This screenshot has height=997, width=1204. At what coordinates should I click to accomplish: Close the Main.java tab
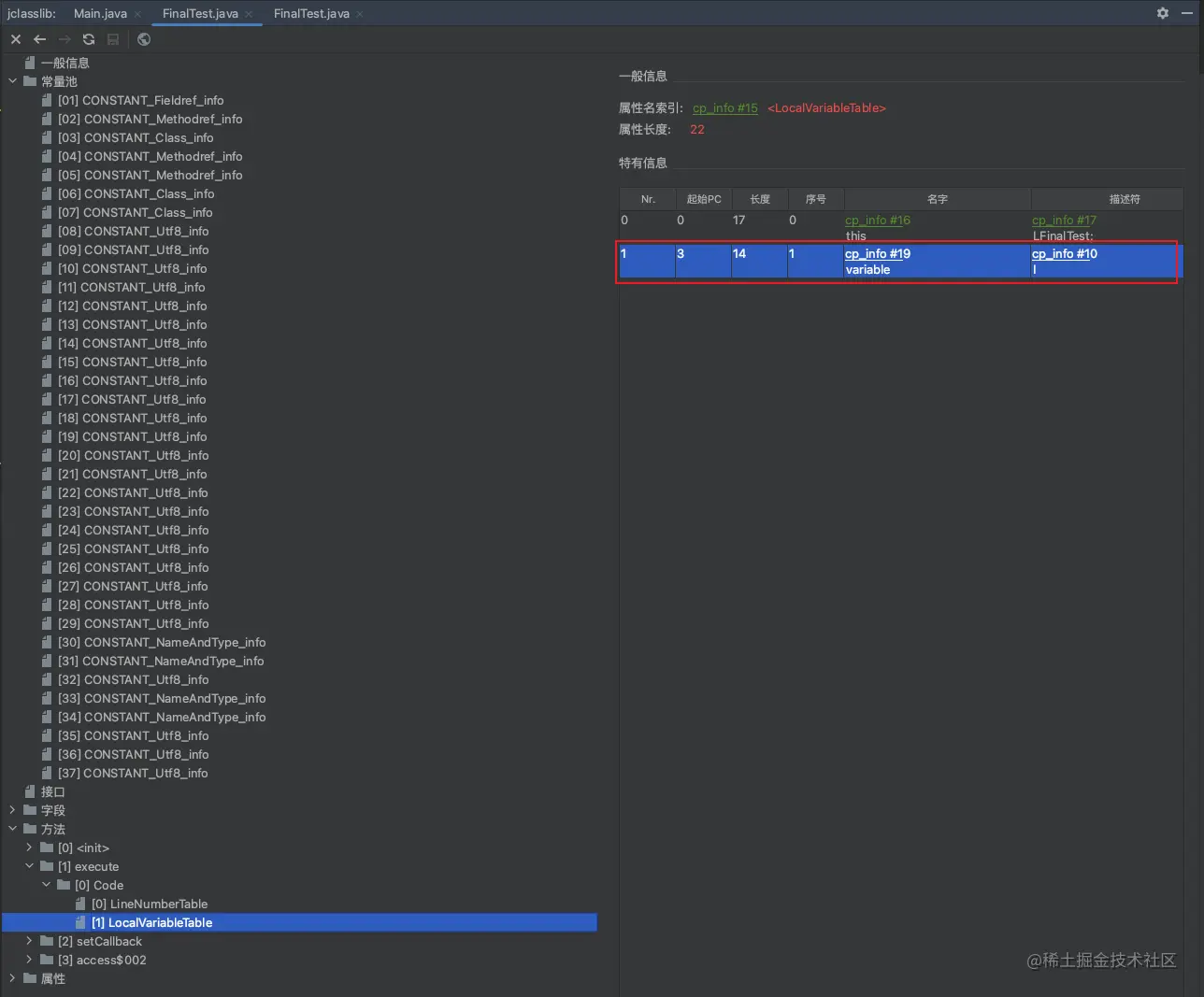tap(137, 14)
